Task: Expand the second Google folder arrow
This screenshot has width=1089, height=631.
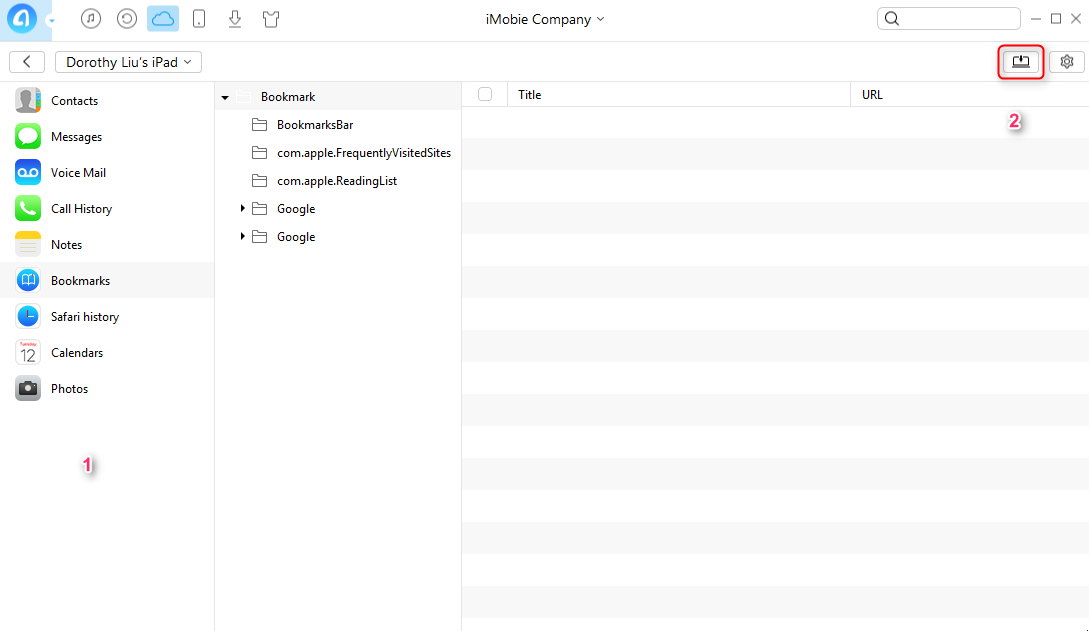Action: [x=242, y=236]
